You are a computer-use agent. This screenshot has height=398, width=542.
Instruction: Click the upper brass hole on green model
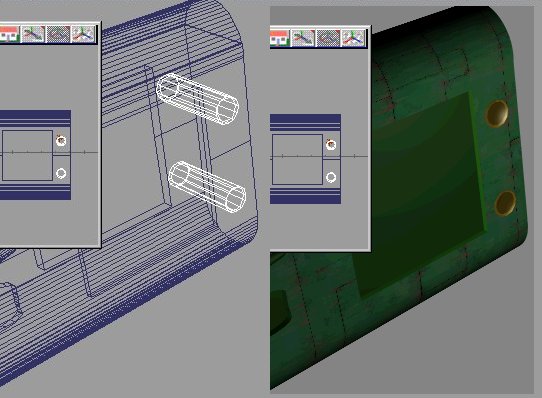click(497, 114)
